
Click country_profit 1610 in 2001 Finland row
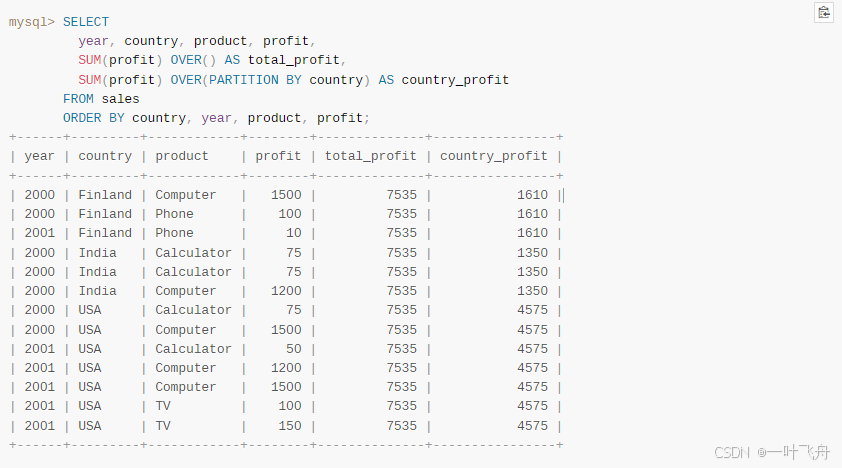coord(532,233)
